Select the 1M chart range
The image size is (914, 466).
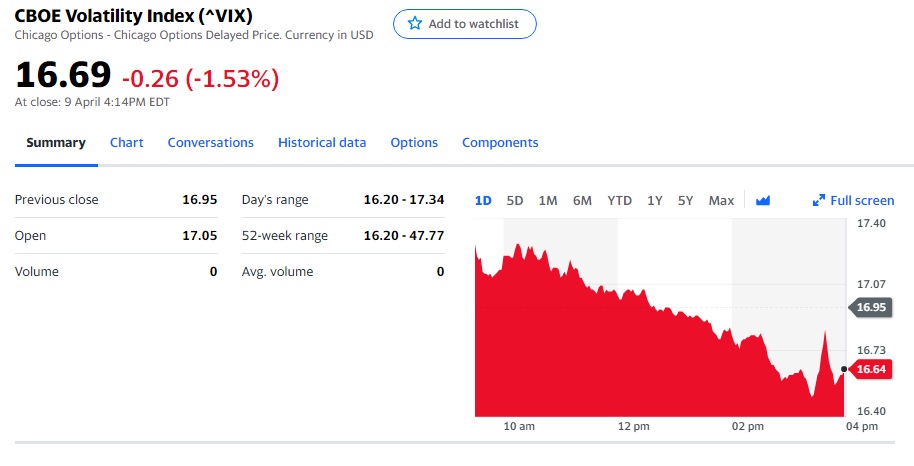548,201
